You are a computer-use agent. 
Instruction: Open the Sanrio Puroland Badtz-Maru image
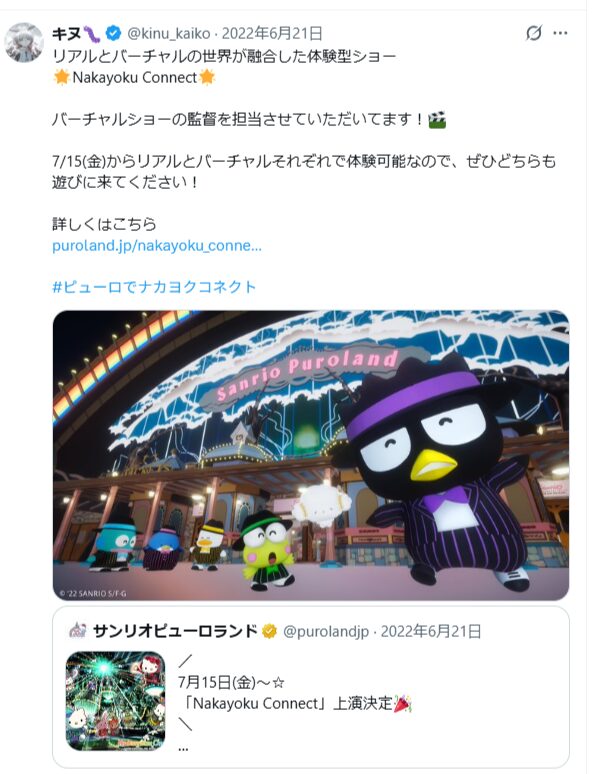(311, 455)
